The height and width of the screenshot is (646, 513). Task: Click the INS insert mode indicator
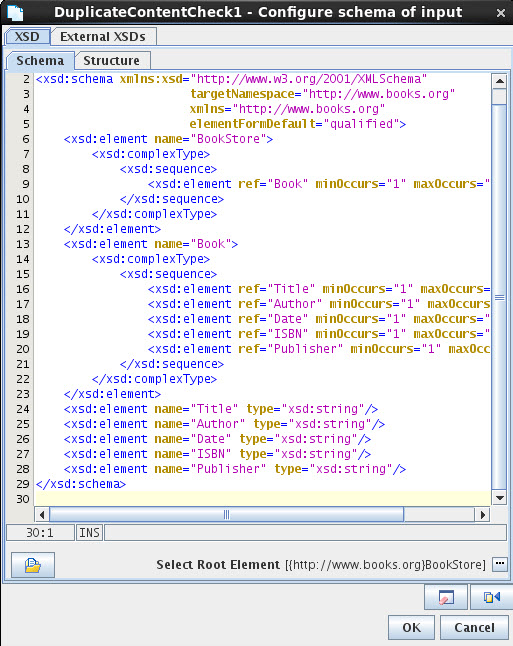[89, 533]
